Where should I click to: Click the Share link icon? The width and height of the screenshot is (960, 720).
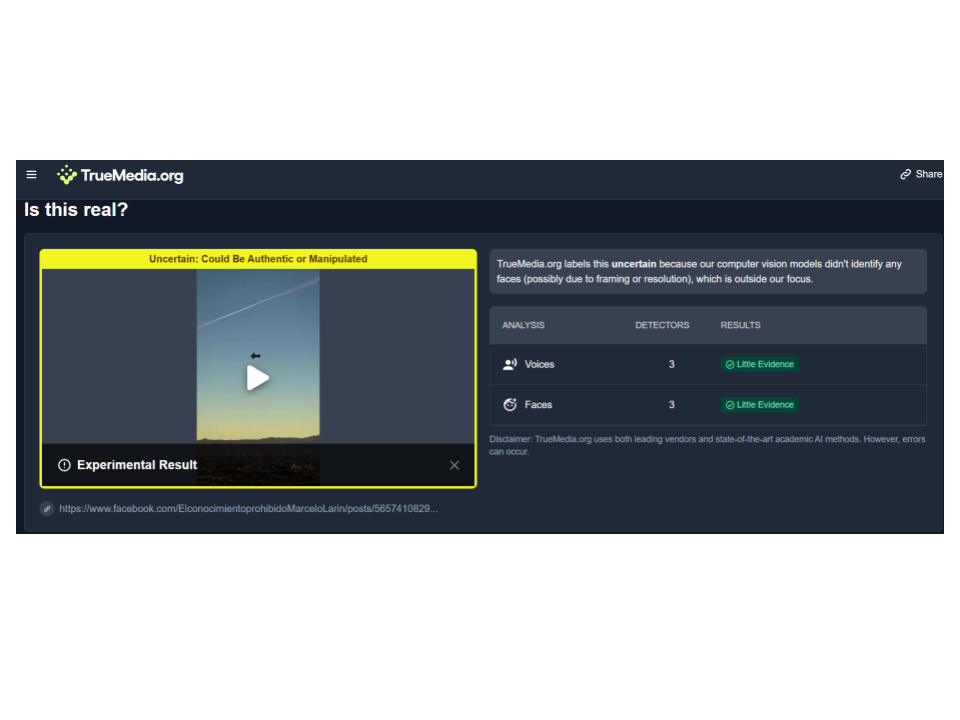[905, 174]
